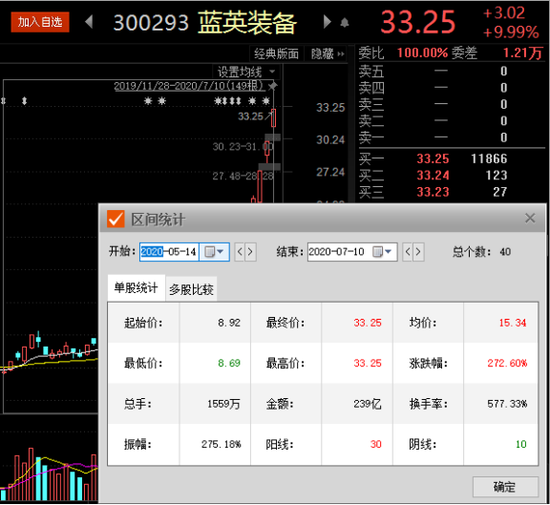Toggle the orange 区间统计 checkbox icon
Screen dimensions: 550x505
pos(116,219)
